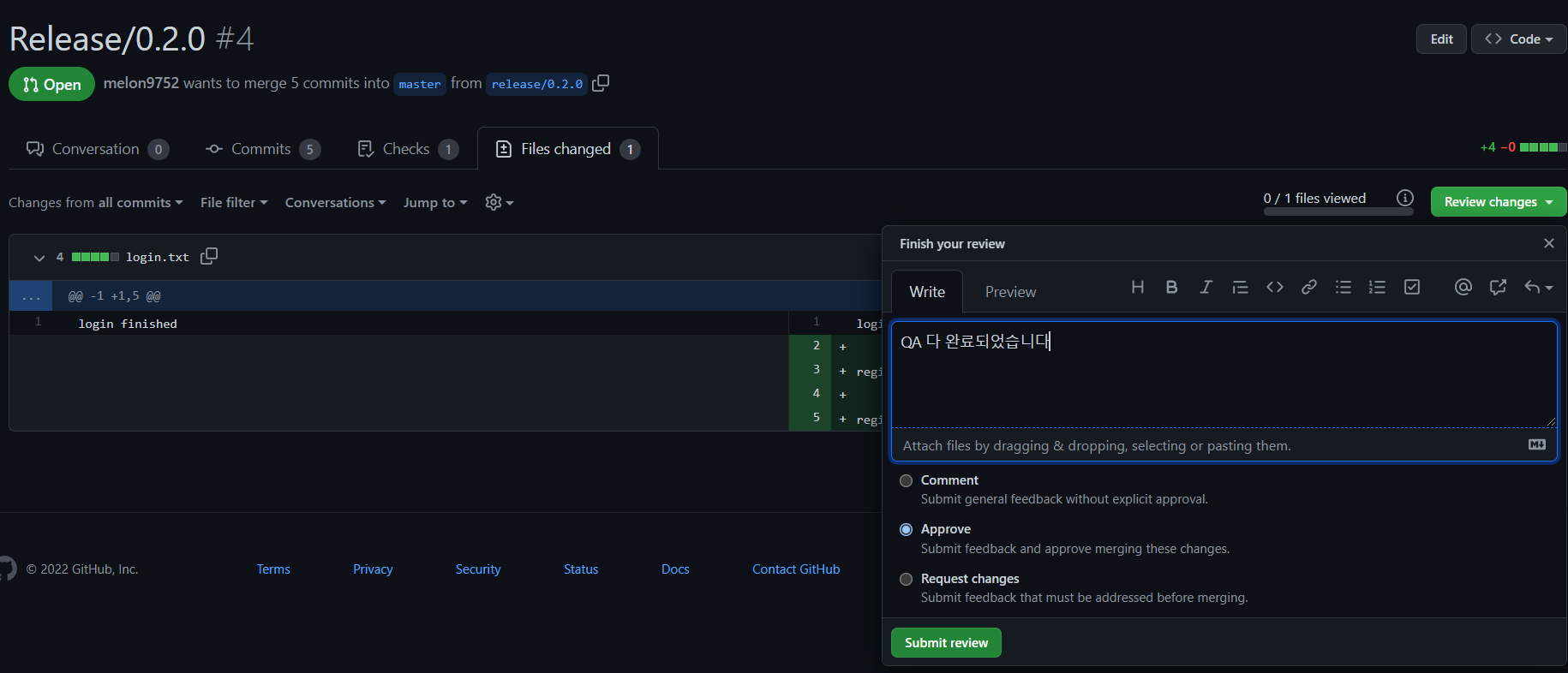Open the master branch link

pyautogui.click(x=420, y=84)
